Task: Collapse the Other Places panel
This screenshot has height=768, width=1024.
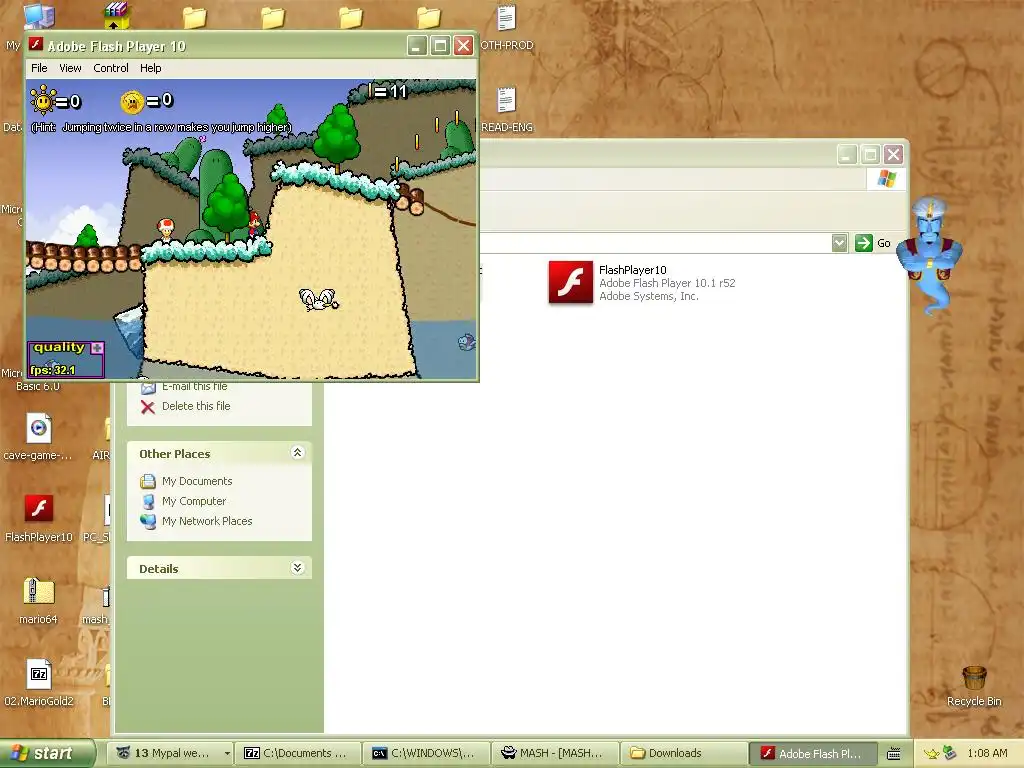Action: coord(297,453)
